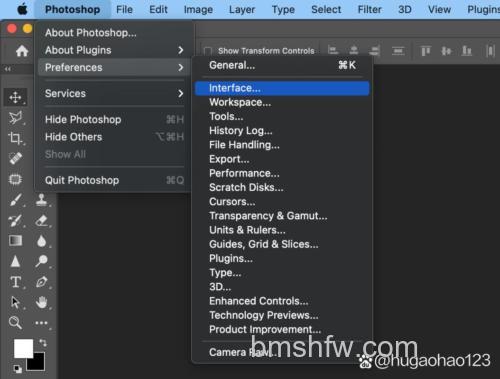Click the Home icon

point(22,51)
